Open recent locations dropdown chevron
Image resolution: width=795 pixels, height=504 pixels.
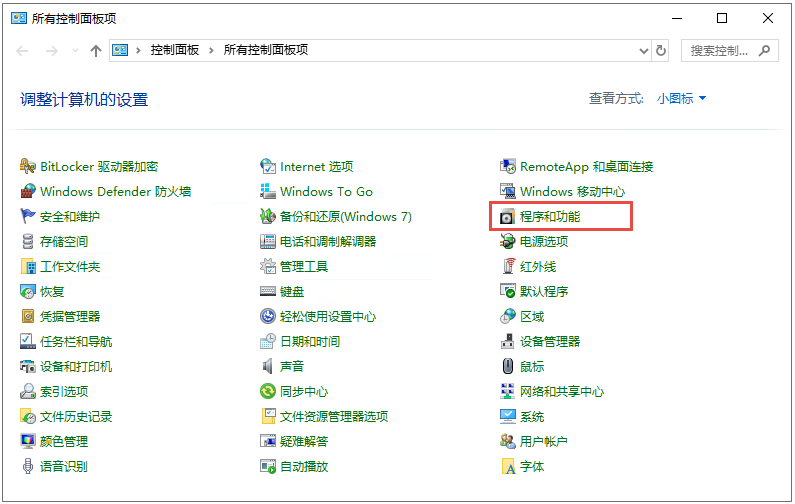coord(76,51)
